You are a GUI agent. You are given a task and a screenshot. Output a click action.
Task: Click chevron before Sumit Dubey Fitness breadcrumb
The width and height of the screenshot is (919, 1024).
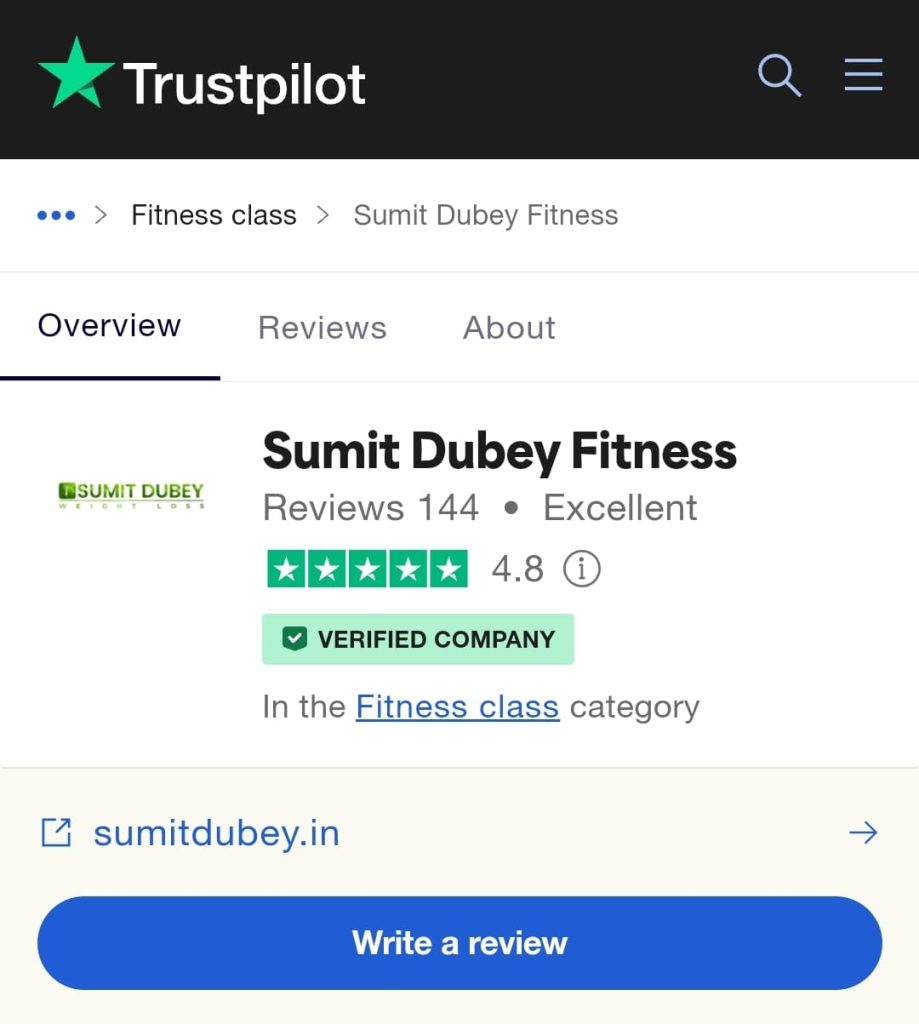(x=323, y=215)
